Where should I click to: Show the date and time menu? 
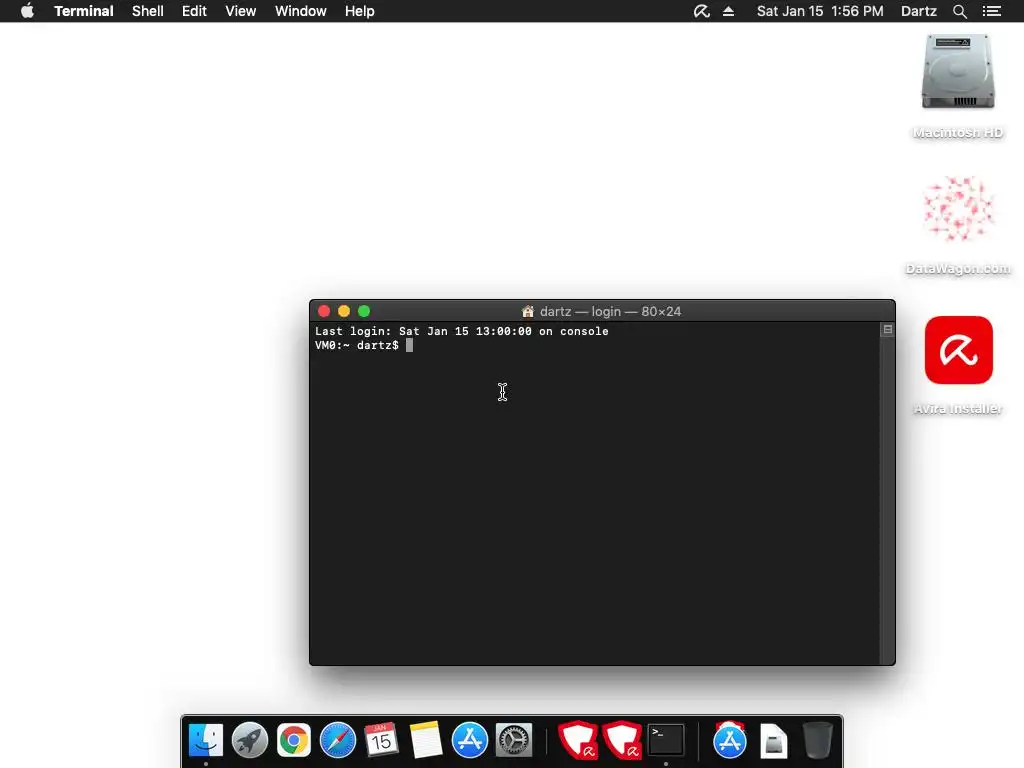[820, 11]
